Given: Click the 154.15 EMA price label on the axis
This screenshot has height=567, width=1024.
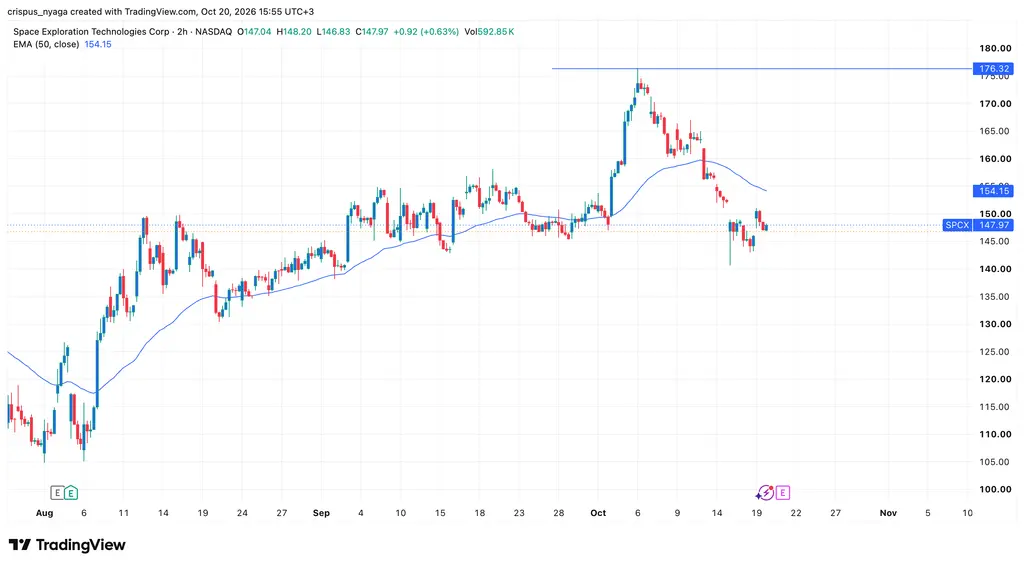Looking at the screenshot, I should [993, 191].
